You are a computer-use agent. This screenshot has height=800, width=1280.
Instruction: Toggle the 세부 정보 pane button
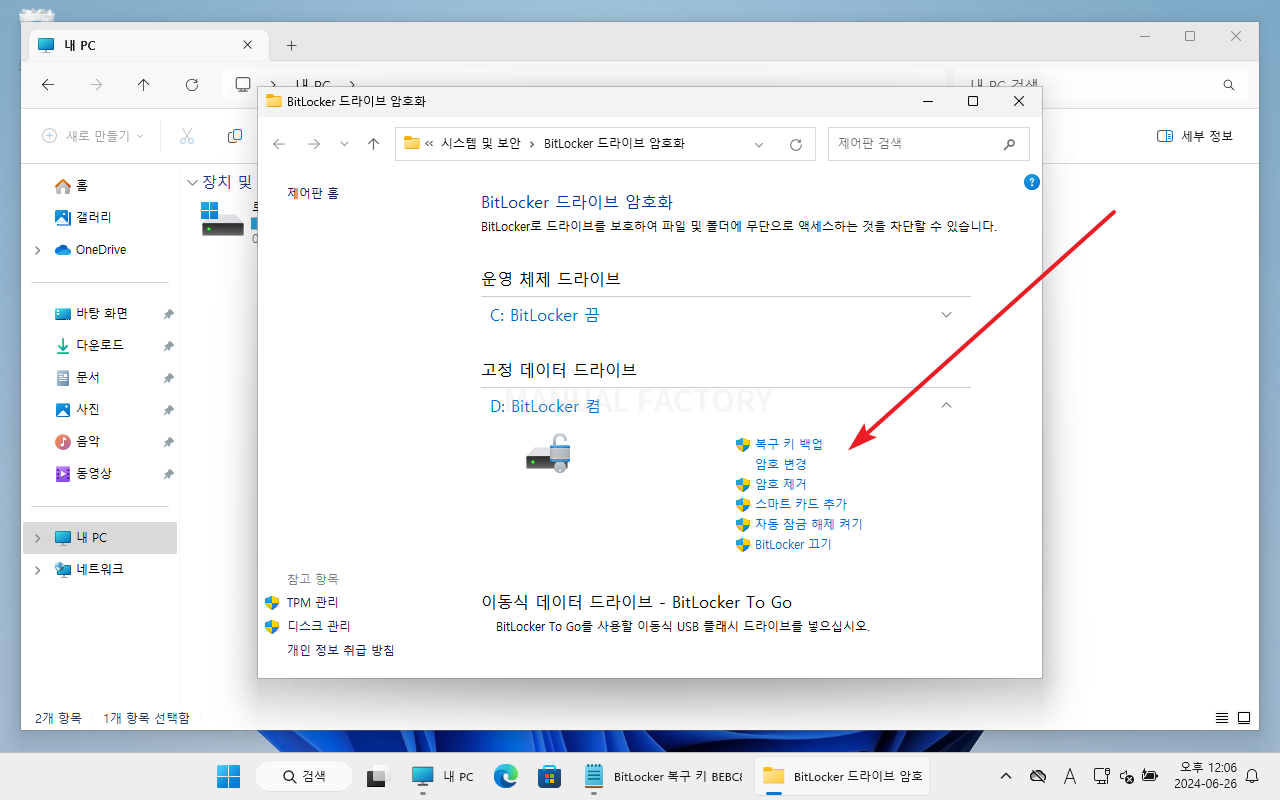(1195, 136)
